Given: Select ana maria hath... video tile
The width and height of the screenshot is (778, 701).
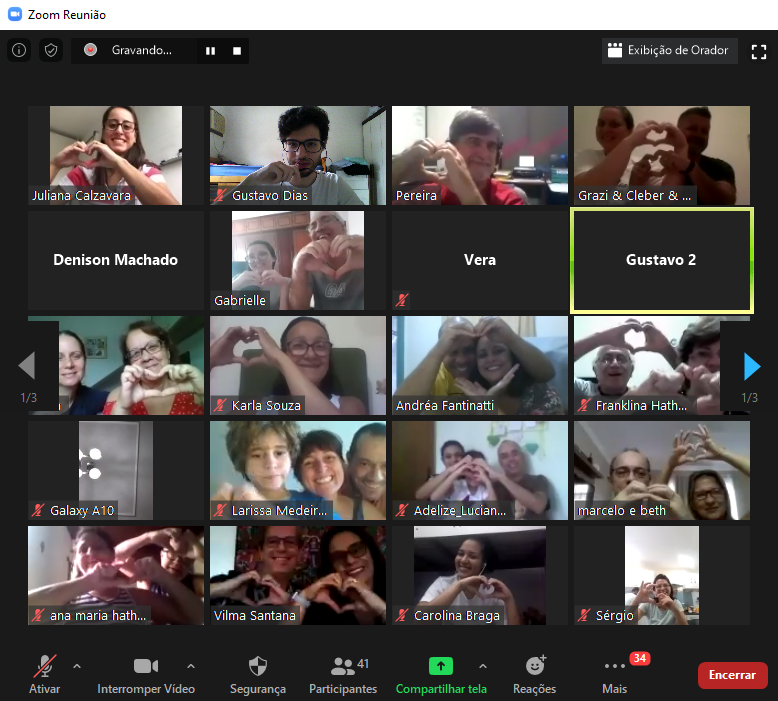Looking at the screenshot, I should click(116, 575).
